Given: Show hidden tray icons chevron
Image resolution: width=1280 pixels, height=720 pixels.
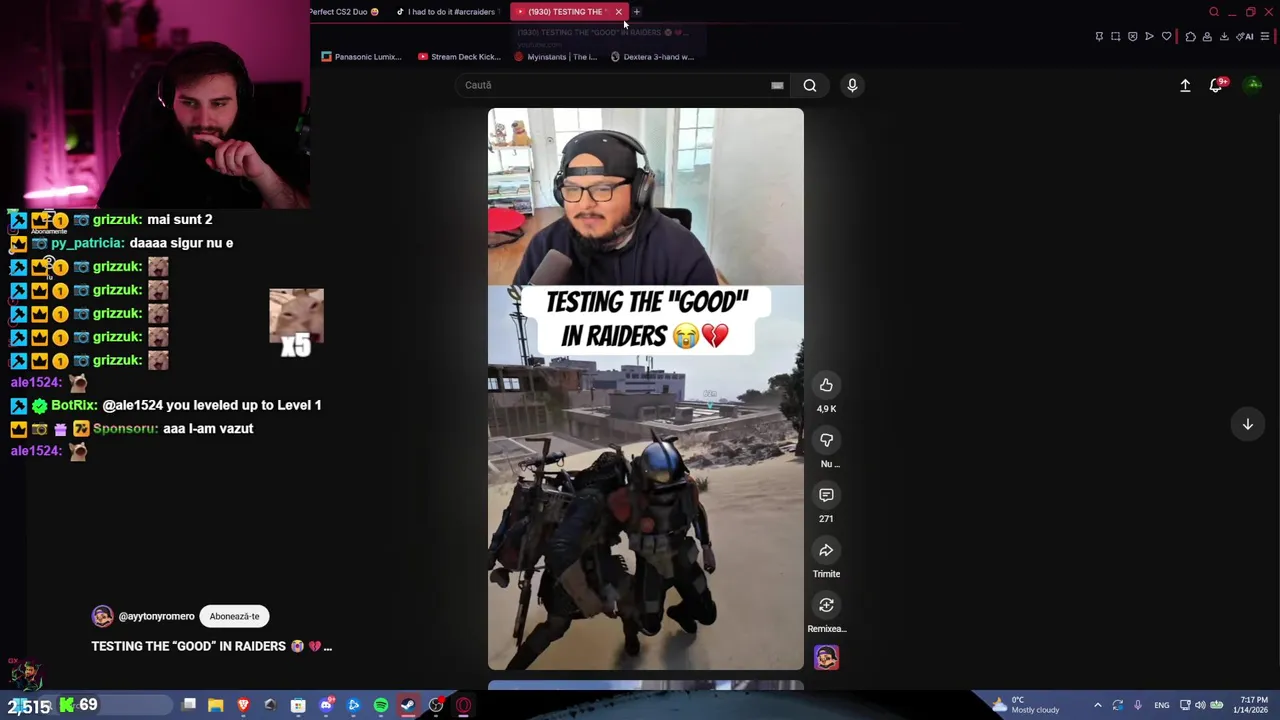Looking at the screenshot, I should click(x=1097, y=705).
